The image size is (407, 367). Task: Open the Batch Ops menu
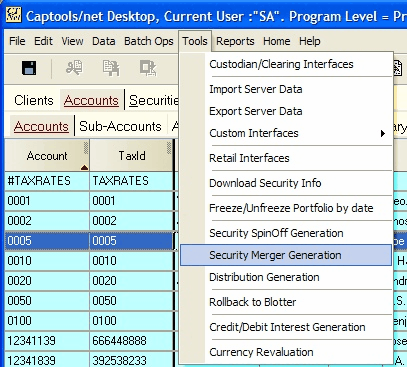149,41
